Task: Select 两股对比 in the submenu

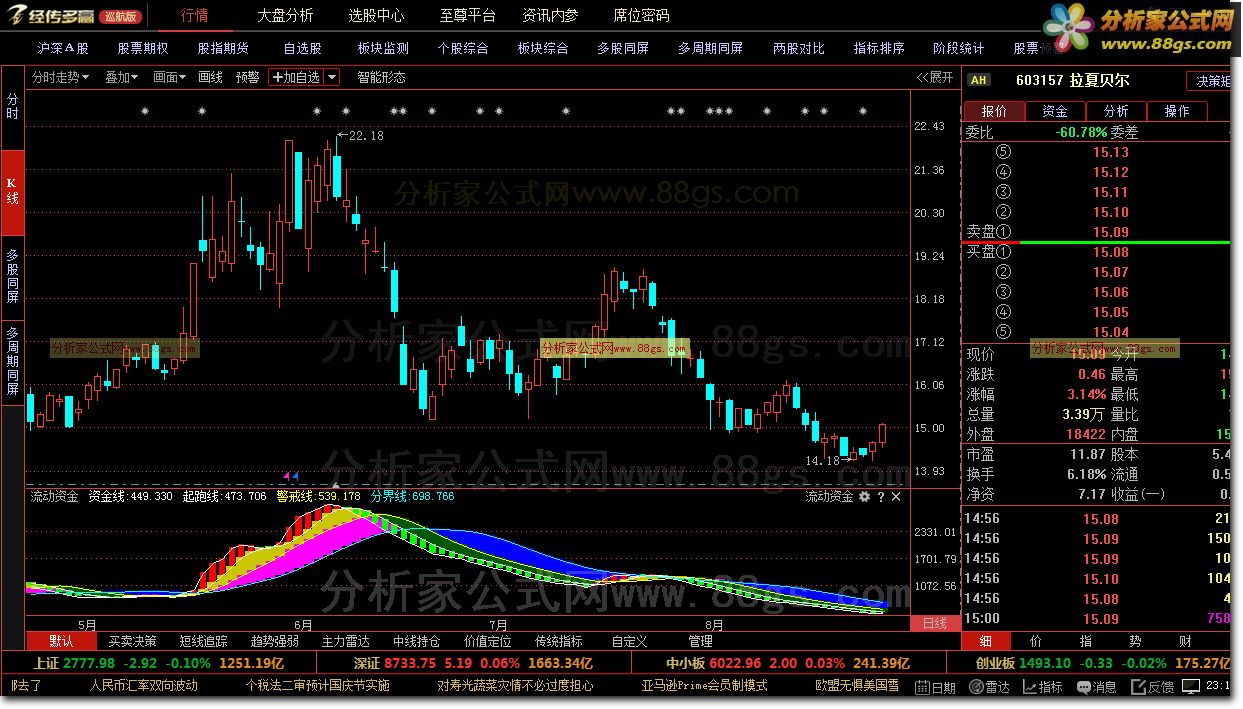Action: pyautogui.click(x=799, y=48)
